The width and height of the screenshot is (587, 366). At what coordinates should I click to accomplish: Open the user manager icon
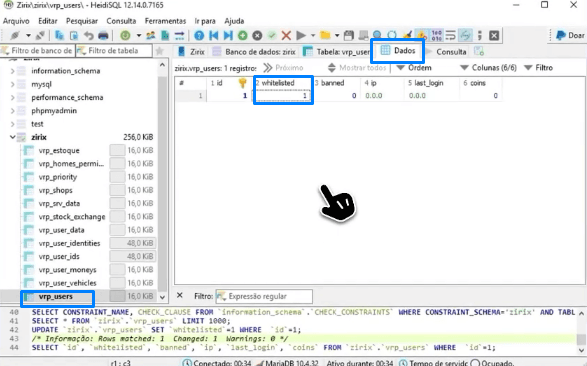pos(150,36)
